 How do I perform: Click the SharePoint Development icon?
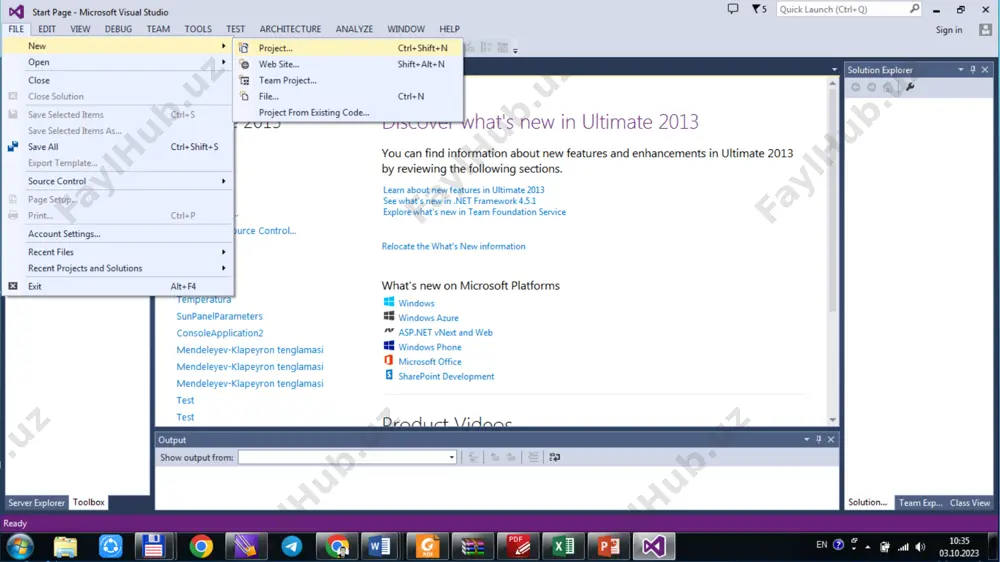pos(388,376)
